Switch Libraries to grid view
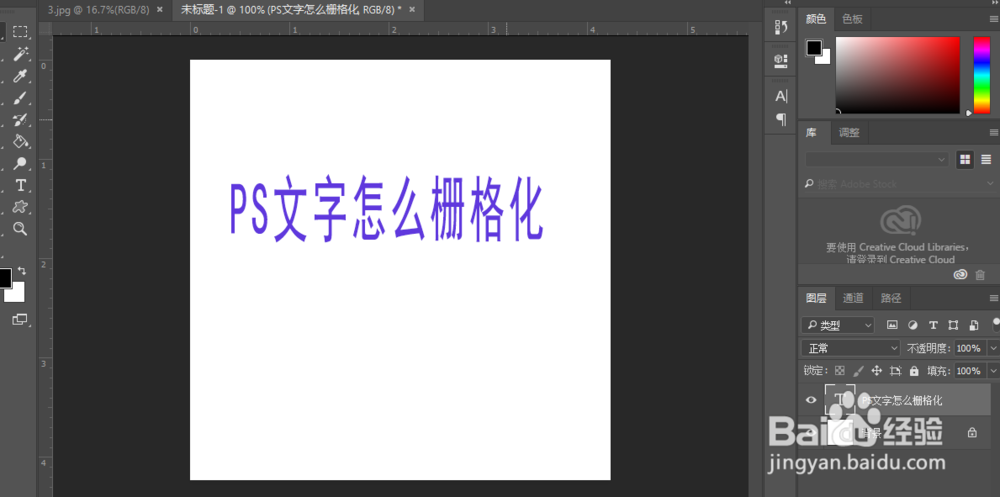This screenshot has width=1000, height=497. coord(964,159)
